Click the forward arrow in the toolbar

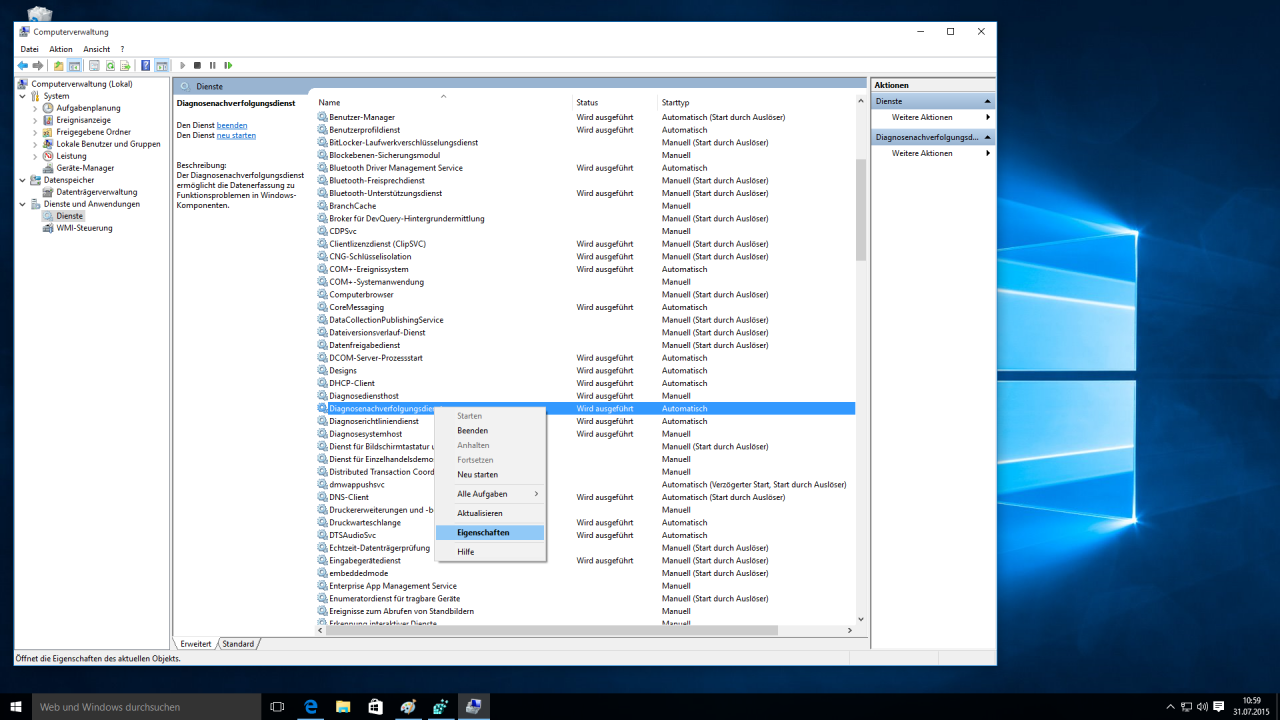38,65
